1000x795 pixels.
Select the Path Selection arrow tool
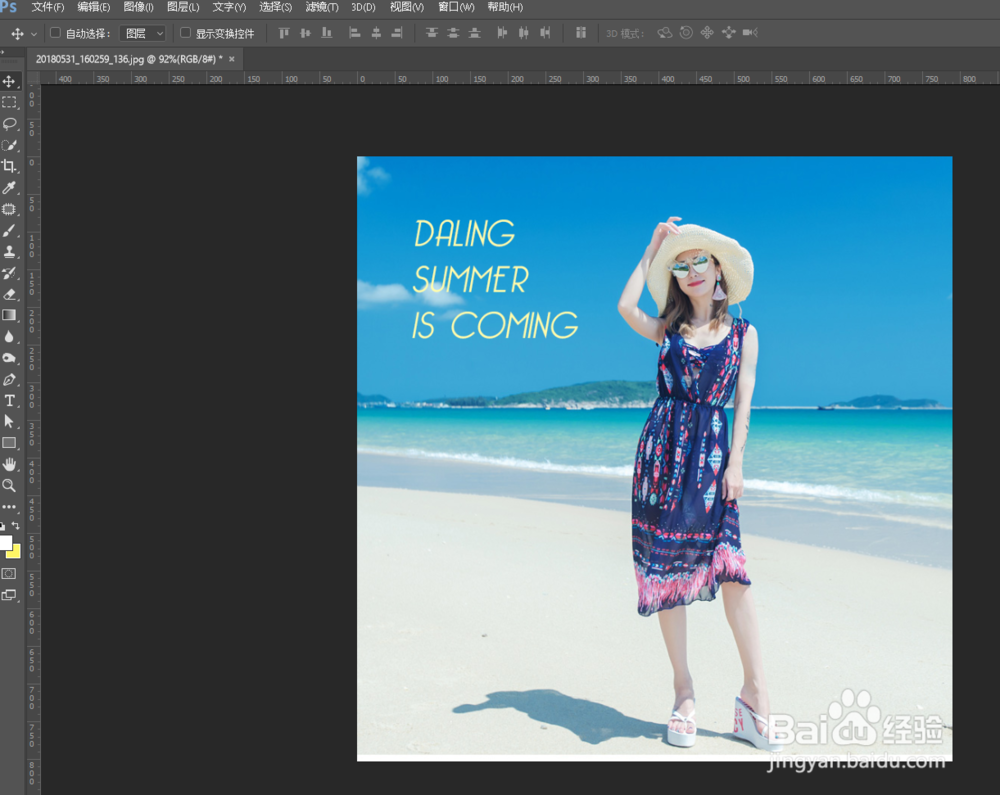[x=9, y=421]
